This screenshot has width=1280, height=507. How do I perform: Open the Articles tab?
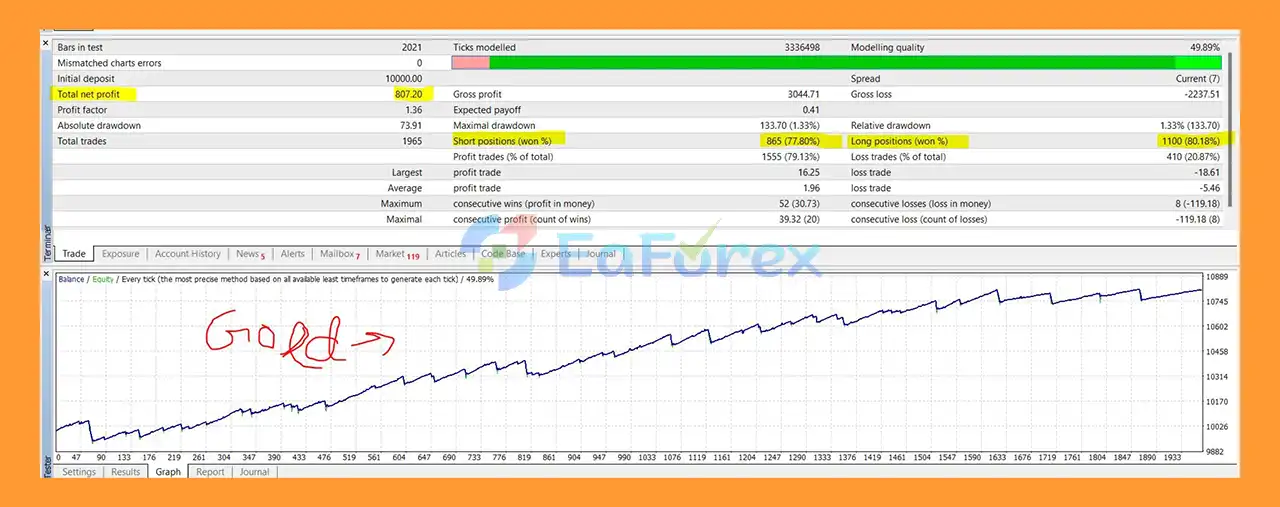450,254
